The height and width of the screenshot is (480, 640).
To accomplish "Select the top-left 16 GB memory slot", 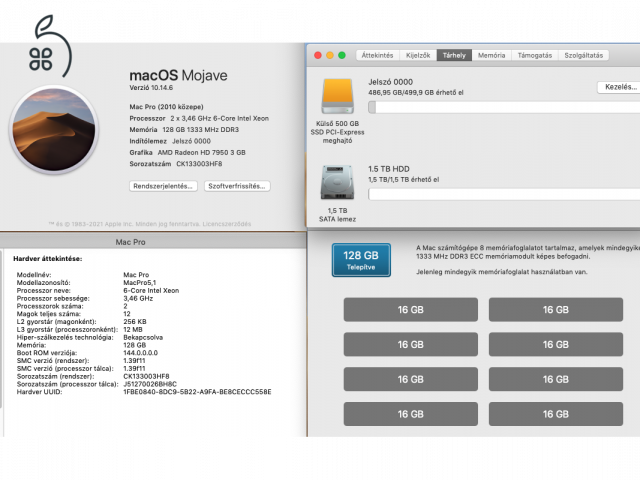I will [410, 310].
